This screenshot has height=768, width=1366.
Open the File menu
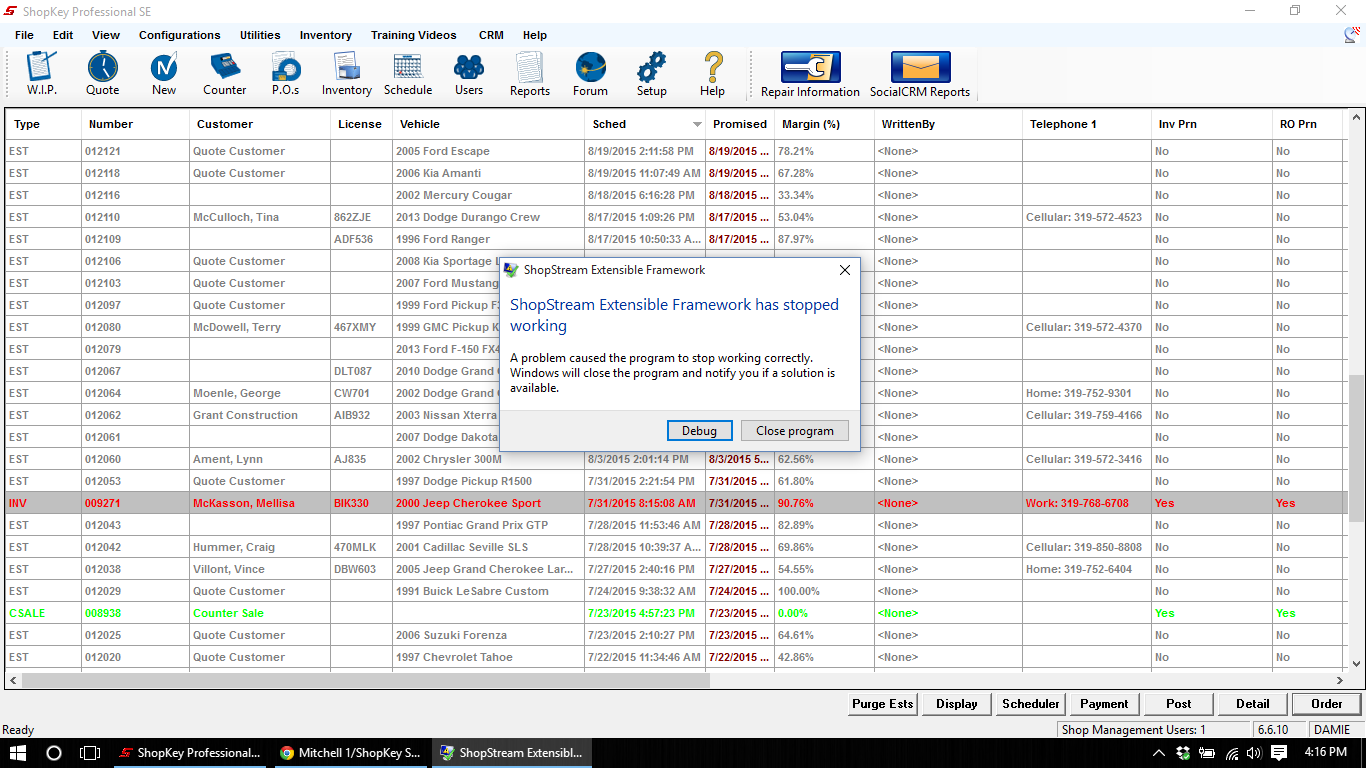coord(24,35)
